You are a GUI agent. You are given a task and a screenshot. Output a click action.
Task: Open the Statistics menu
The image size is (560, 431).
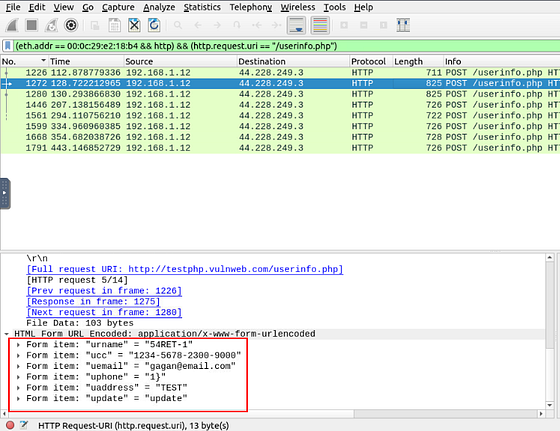pos(202,7)
